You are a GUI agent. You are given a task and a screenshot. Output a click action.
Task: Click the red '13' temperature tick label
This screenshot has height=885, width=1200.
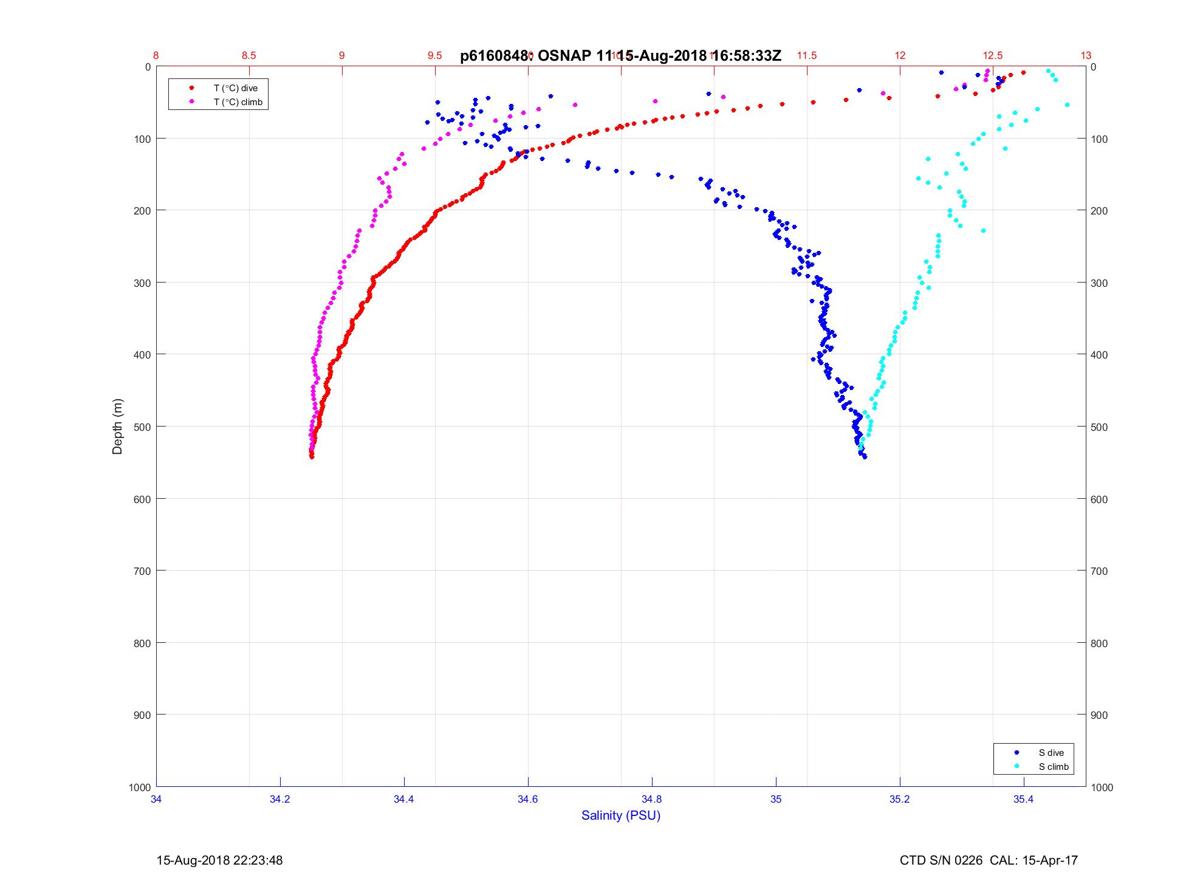pyautogui.click(x=1086, y=56)
